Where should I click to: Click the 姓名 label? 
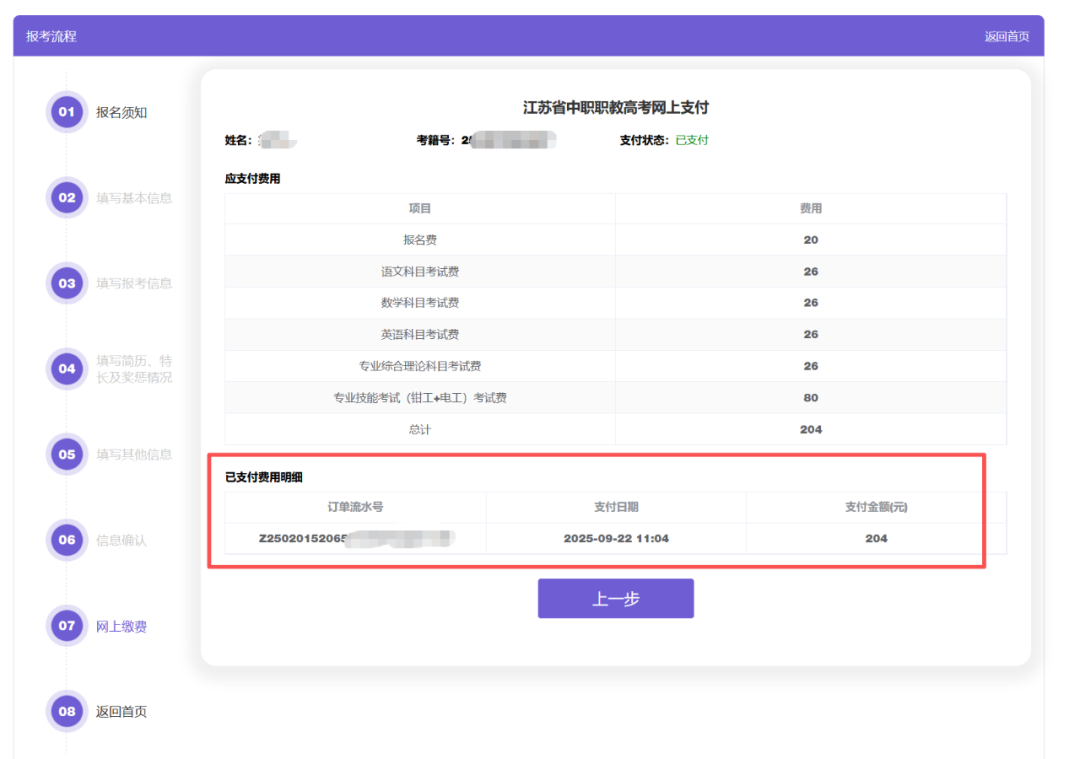click(238, 140)
